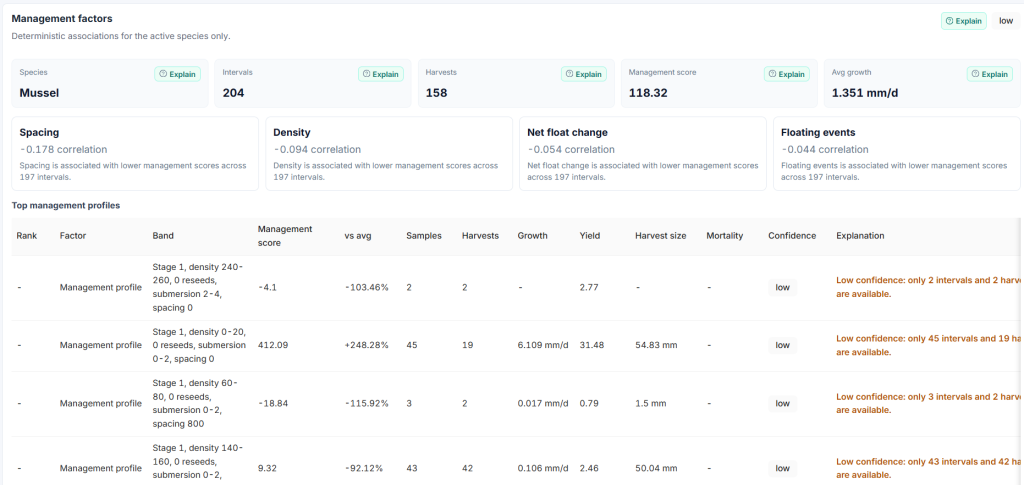This screenshot has height=485, width=1024.
Task: Click Explain button on Management score card
Action: tap(787, 74)
